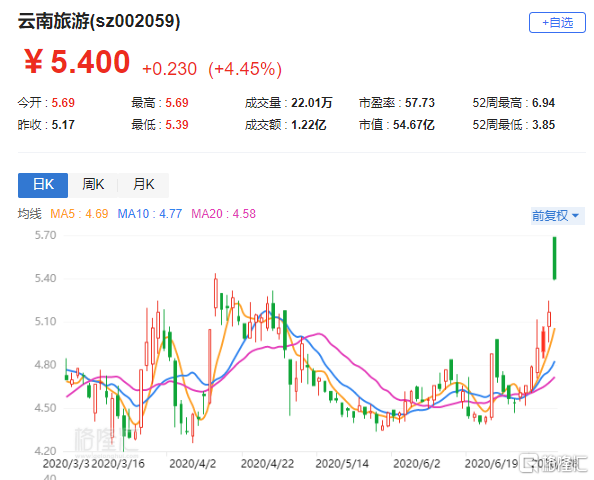
Task: Click the 均线 label
Action: [29, 214]
